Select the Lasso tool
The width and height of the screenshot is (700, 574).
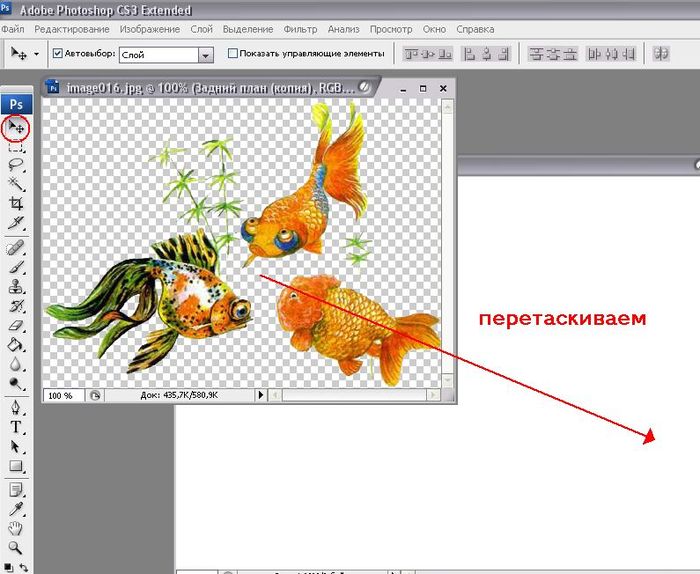(x=16, y=164)
